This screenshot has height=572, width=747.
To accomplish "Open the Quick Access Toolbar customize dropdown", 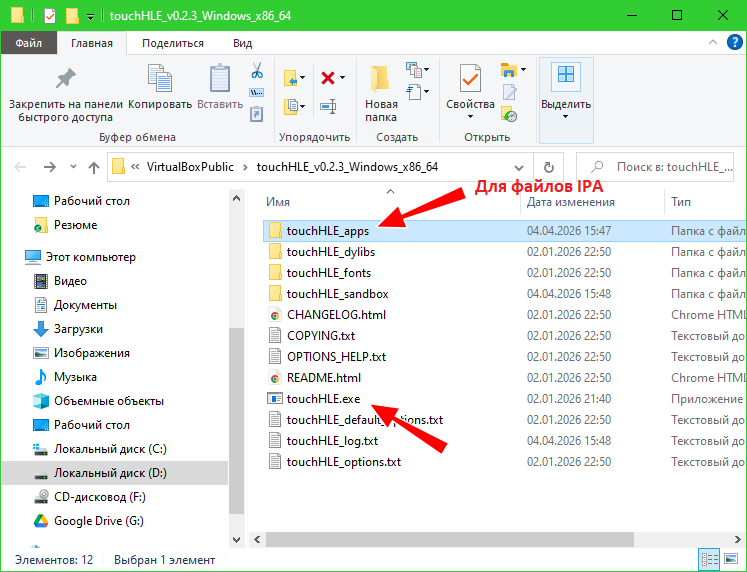I will pyautogui.click(x=91, y=18).
